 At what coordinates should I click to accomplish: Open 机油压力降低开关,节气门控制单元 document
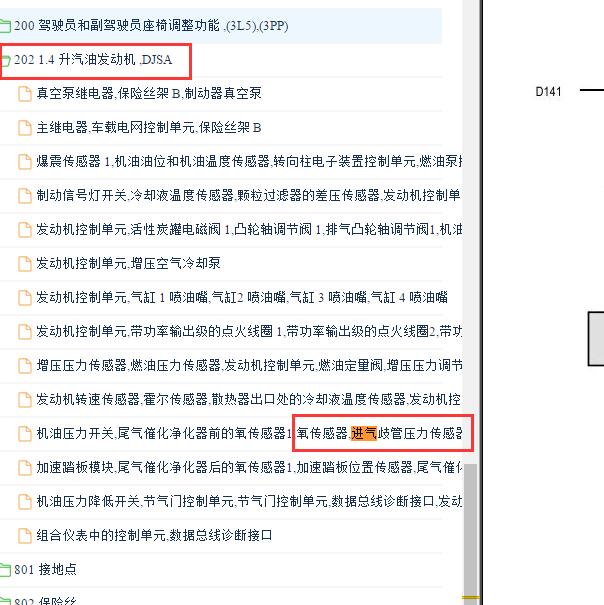249,502
